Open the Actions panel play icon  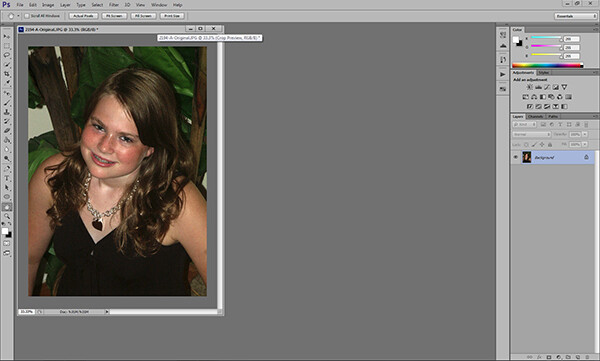503,74
